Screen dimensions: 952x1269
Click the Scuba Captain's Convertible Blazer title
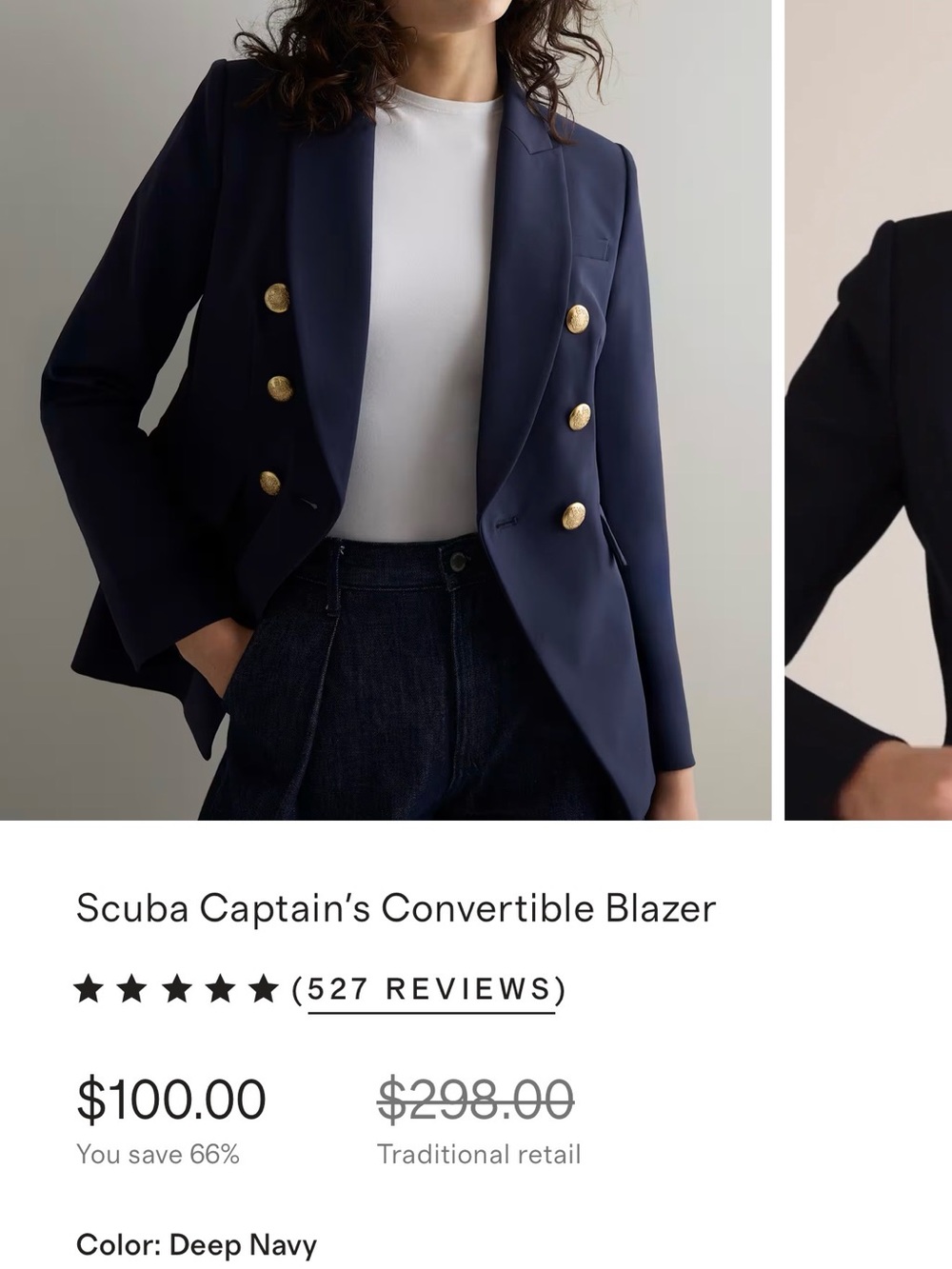click(397, 908)
